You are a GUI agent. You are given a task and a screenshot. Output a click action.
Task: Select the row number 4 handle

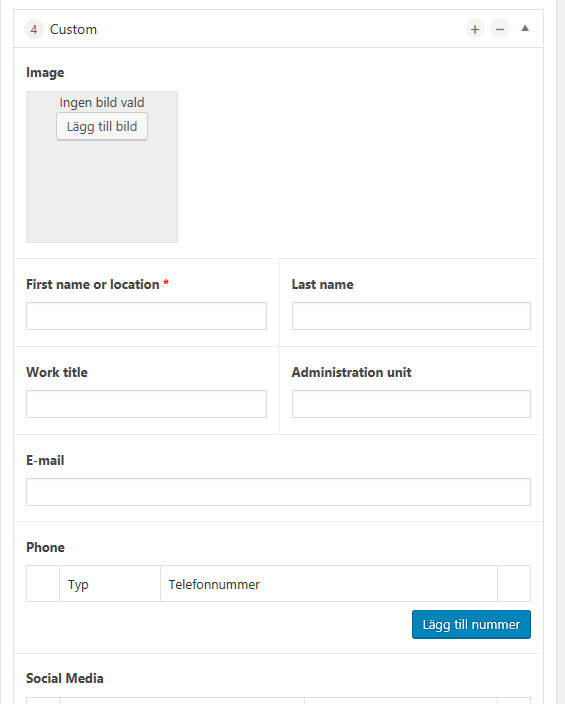34,30
